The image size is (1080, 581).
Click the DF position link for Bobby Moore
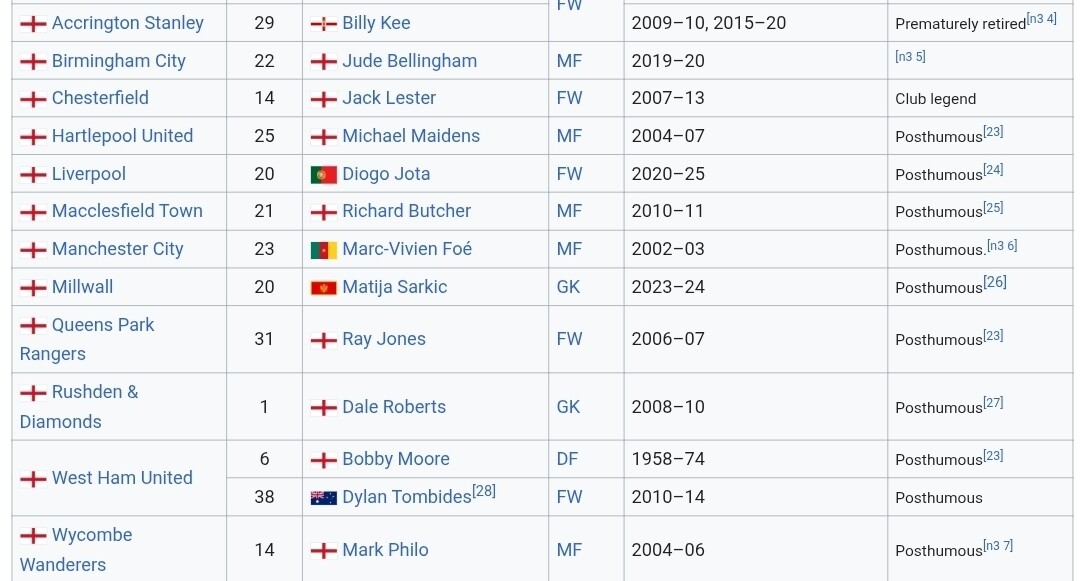click(x=568, y=459)
